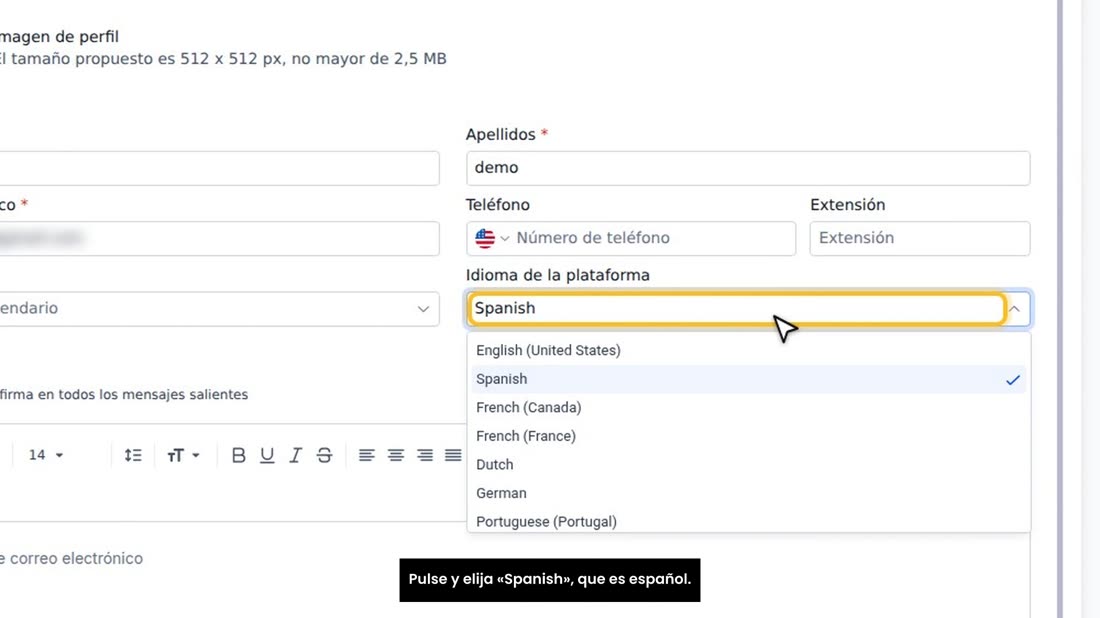
Task: Select Portuguese (Portugal) language option
Action: 749,521
